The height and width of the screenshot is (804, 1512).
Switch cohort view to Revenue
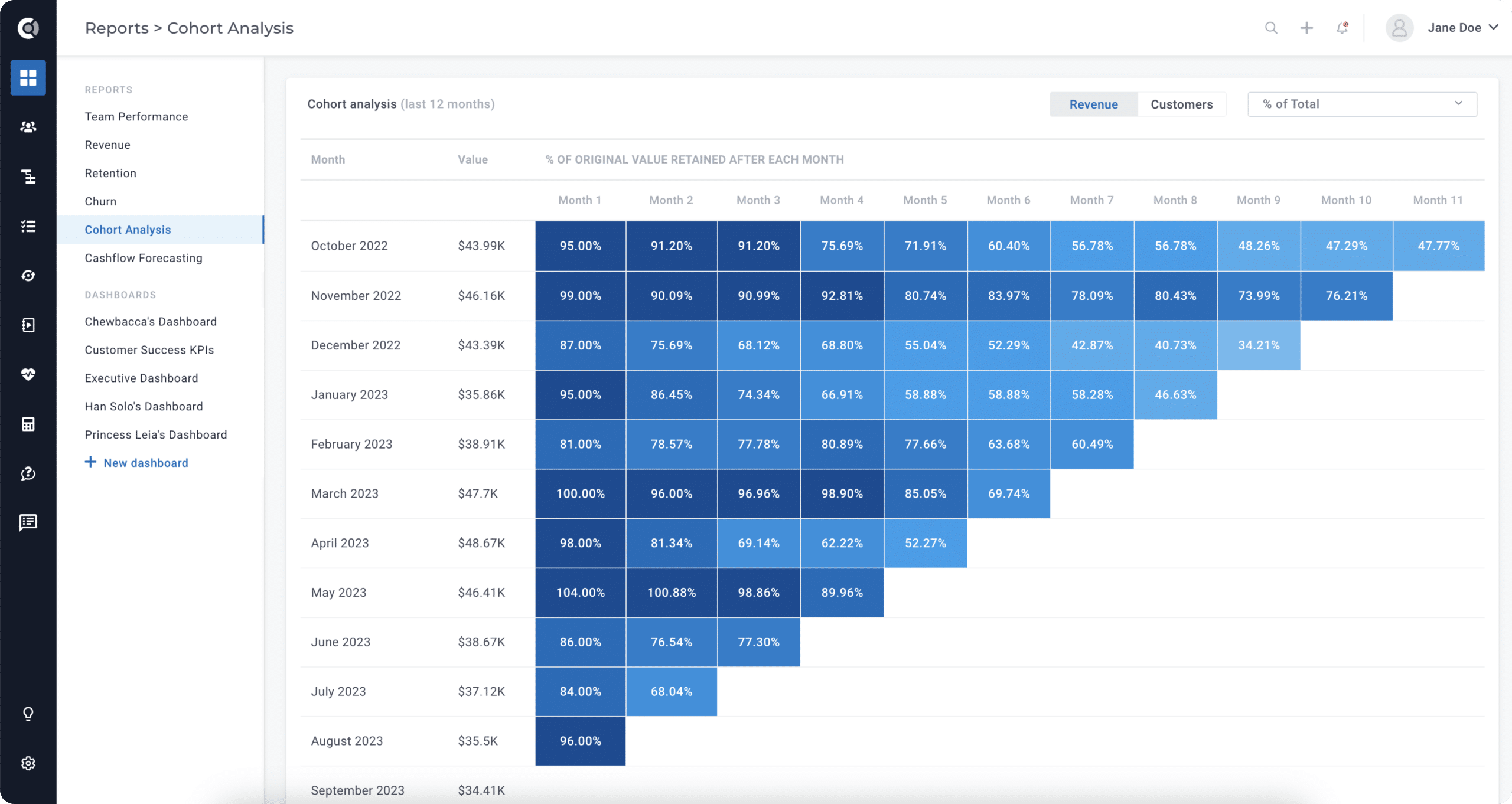[x=1093, y=104]
